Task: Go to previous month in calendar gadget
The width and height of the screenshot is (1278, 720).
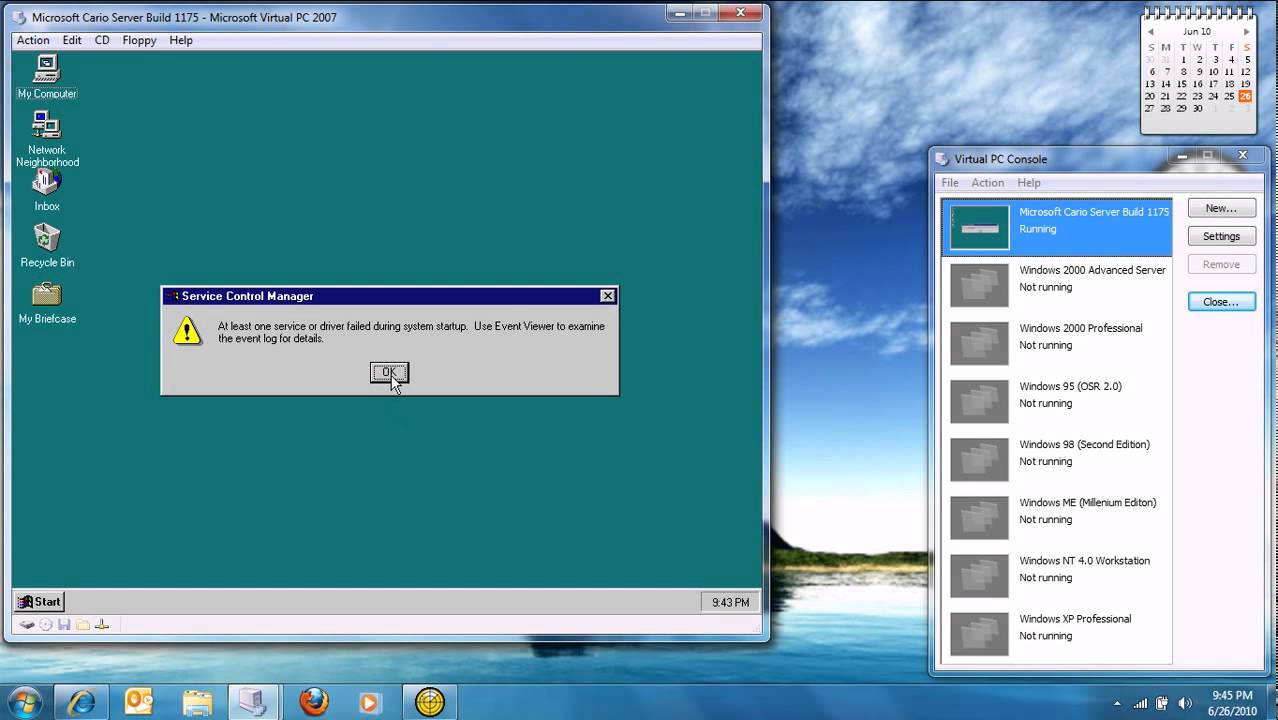Action: coord(1150,32)
